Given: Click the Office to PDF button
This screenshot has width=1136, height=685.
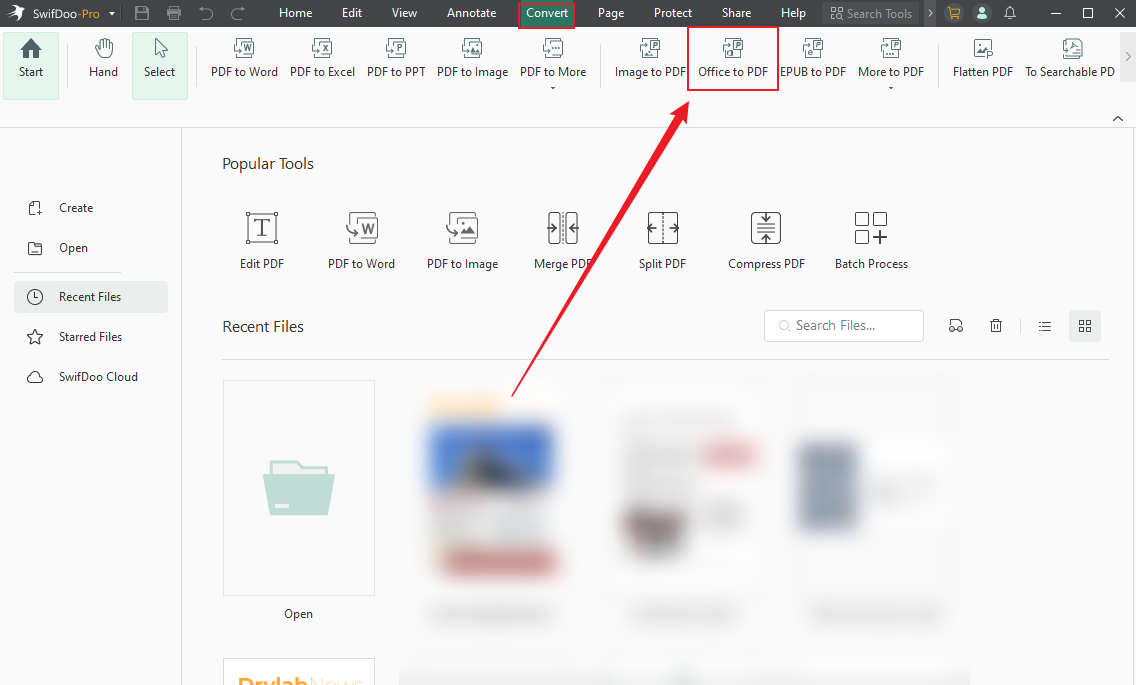Looking at the screenshot, I should coord(732,57).
